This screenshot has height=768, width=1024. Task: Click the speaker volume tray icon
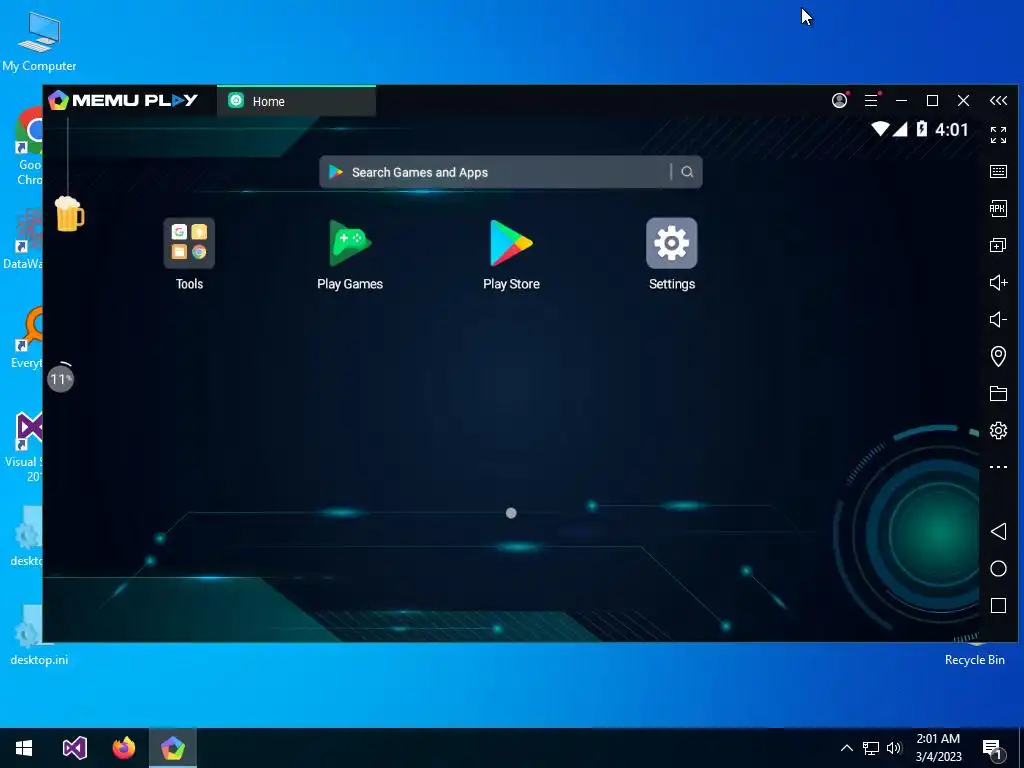pos(894,748)
